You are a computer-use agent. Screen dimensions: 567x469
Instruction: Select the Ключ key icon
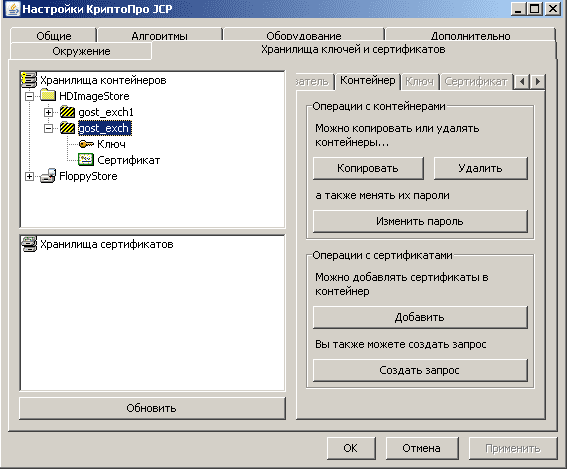[x=86, y=144]
